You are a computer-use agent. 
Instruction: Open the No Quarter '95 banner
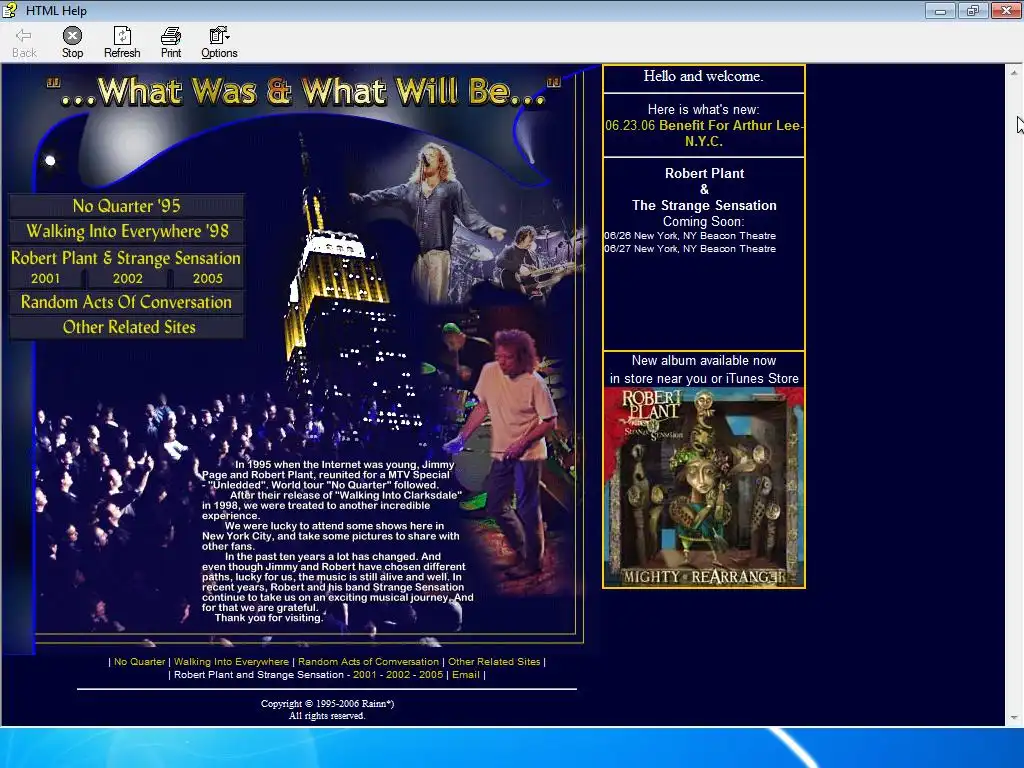(x=127, y=206)
